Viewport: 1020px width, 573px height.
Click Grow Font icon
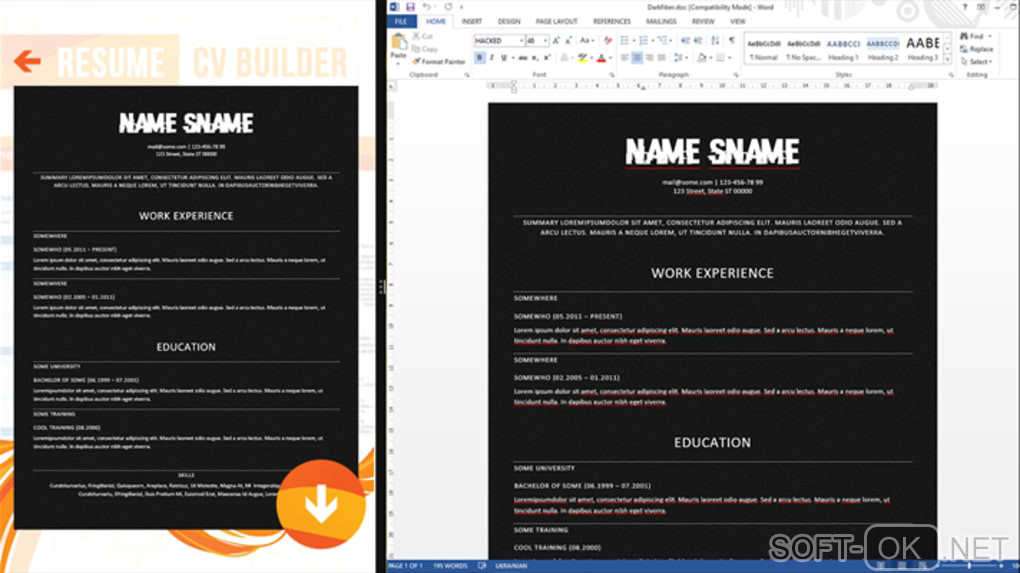[556, 40]
